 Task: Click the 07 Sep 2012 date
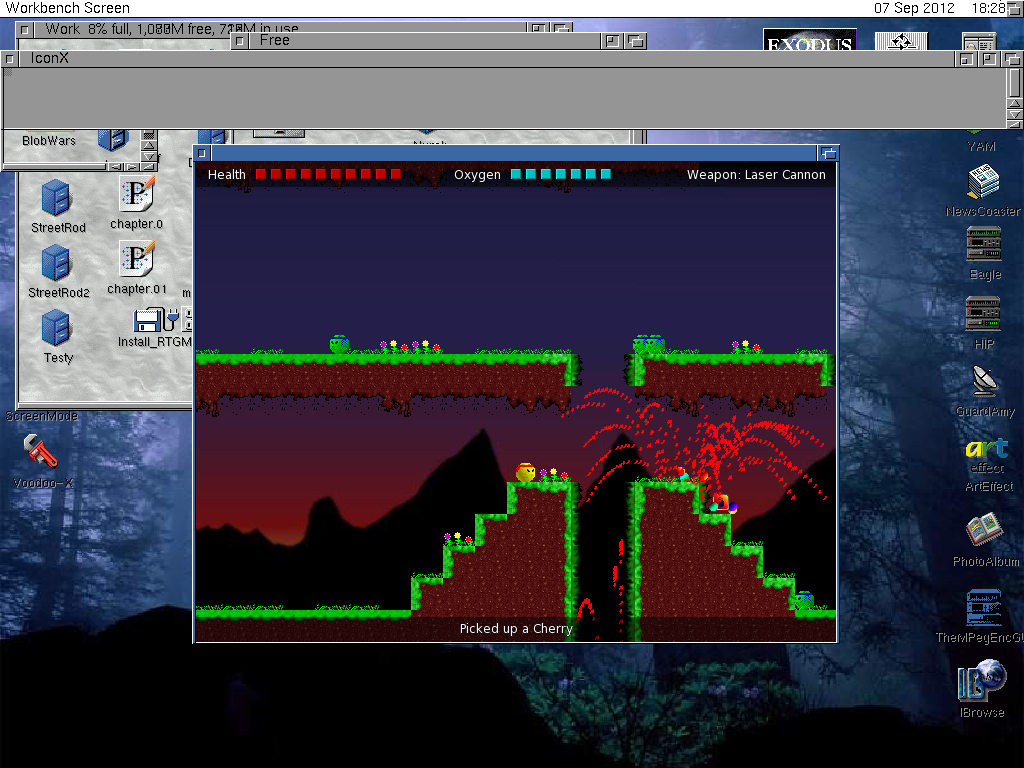pyautogui.click(x=914, y=8)
